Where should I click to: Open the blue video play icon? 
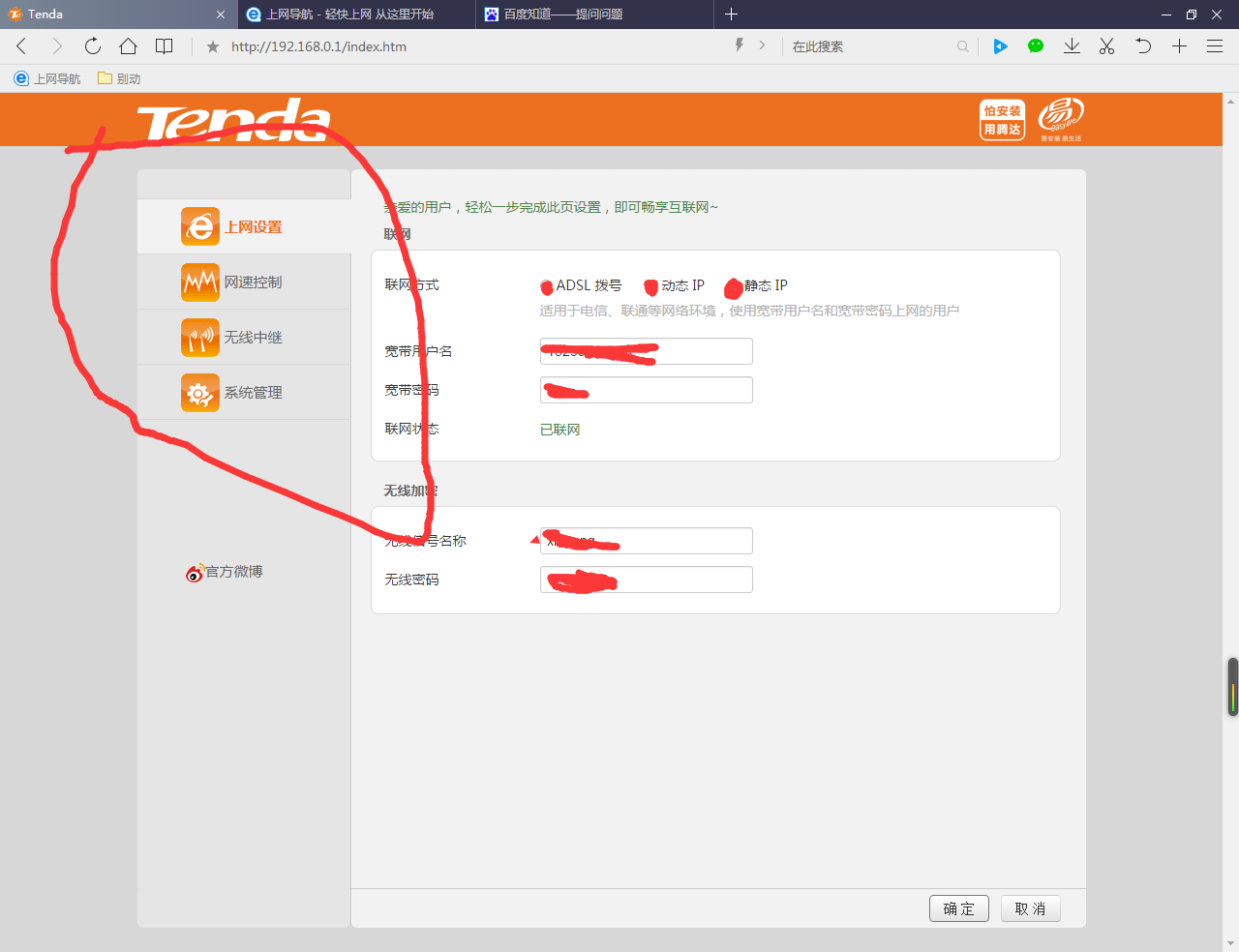pos(1001,46)
